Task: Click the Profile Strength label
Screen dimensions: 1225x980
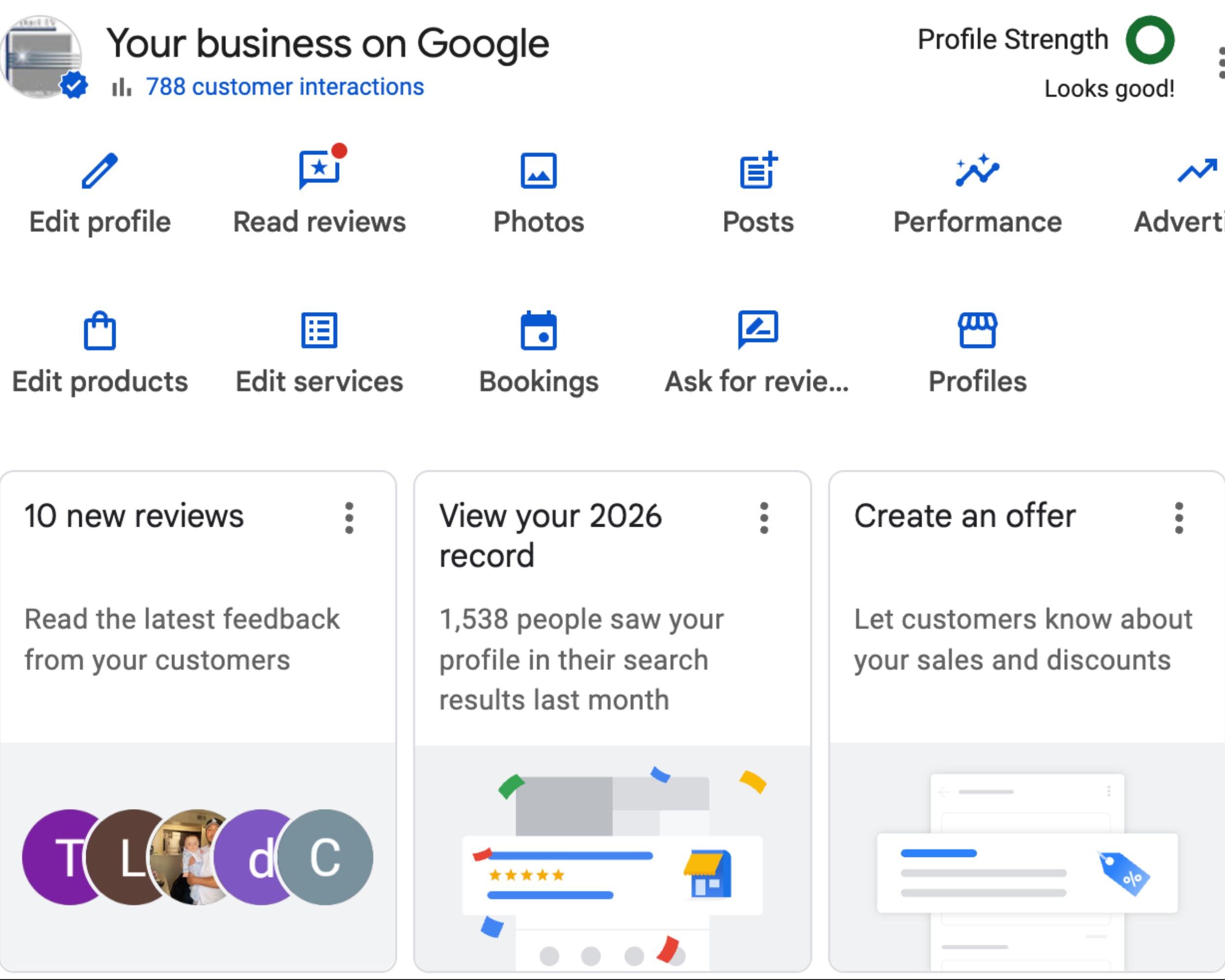Action: click(x=1013, y=40)
